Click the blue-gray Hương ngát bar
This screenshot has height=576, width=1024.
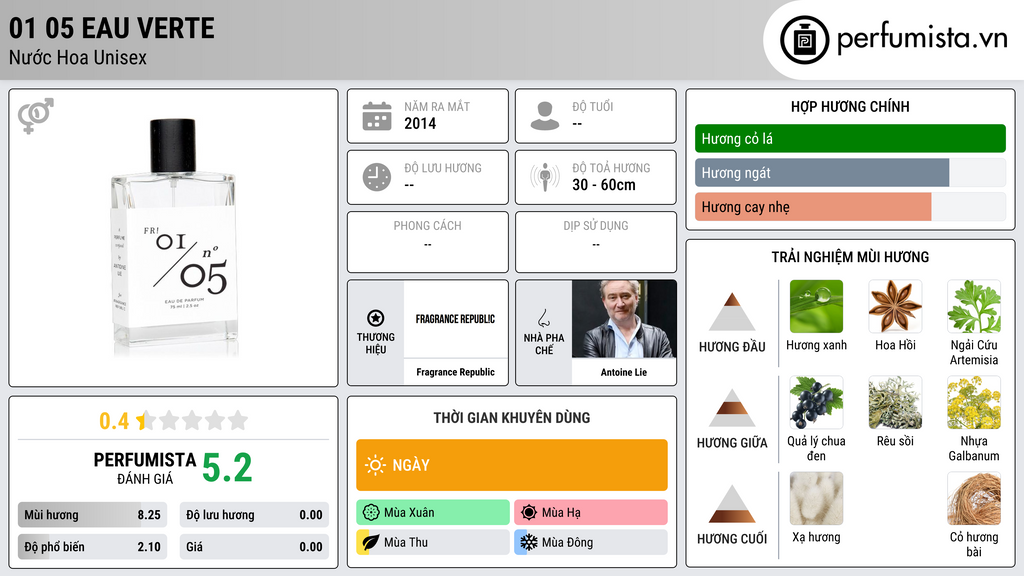[850, 173]
